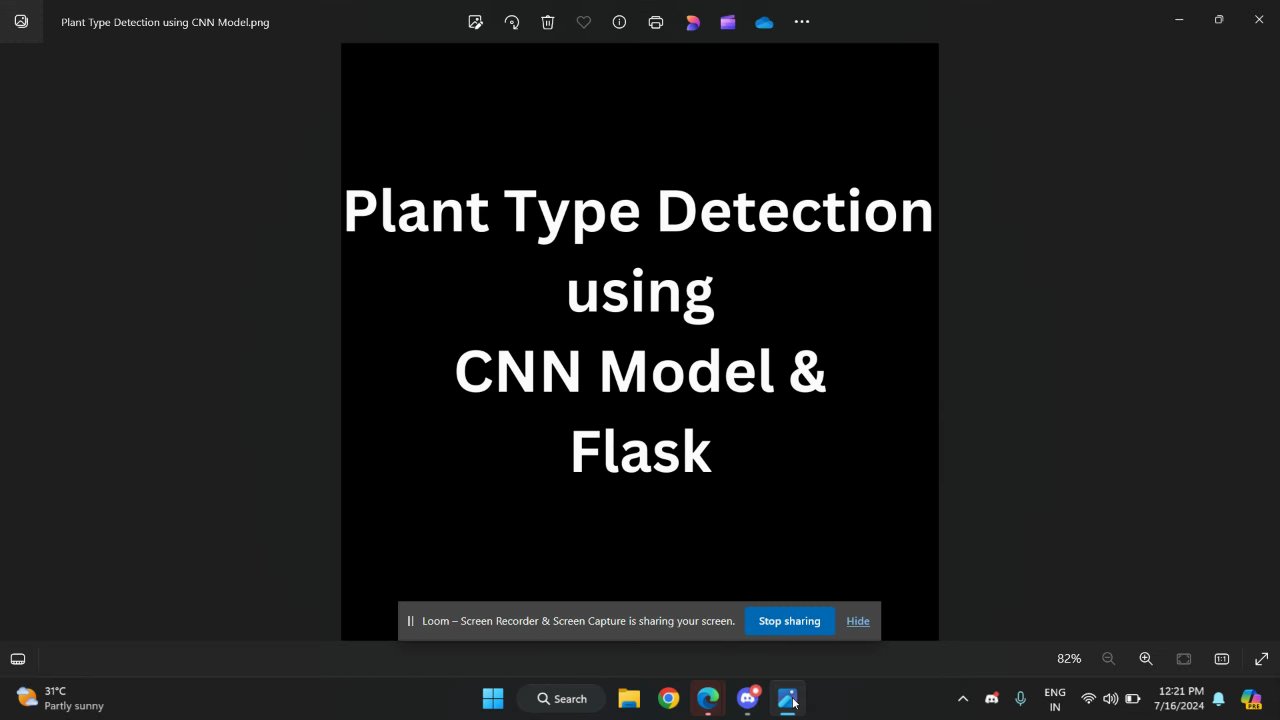
Task: Click the Discord icon in system tray
Action: [x=992, y=699]
